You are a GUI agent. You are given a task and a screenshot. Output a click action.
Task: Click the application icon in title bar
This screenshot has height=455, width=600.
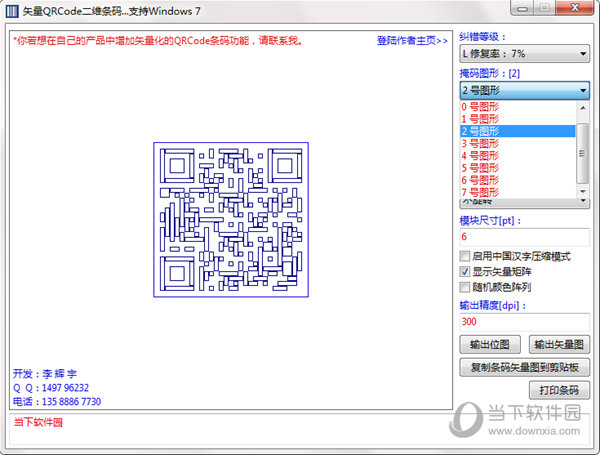(x=12, y=11)
